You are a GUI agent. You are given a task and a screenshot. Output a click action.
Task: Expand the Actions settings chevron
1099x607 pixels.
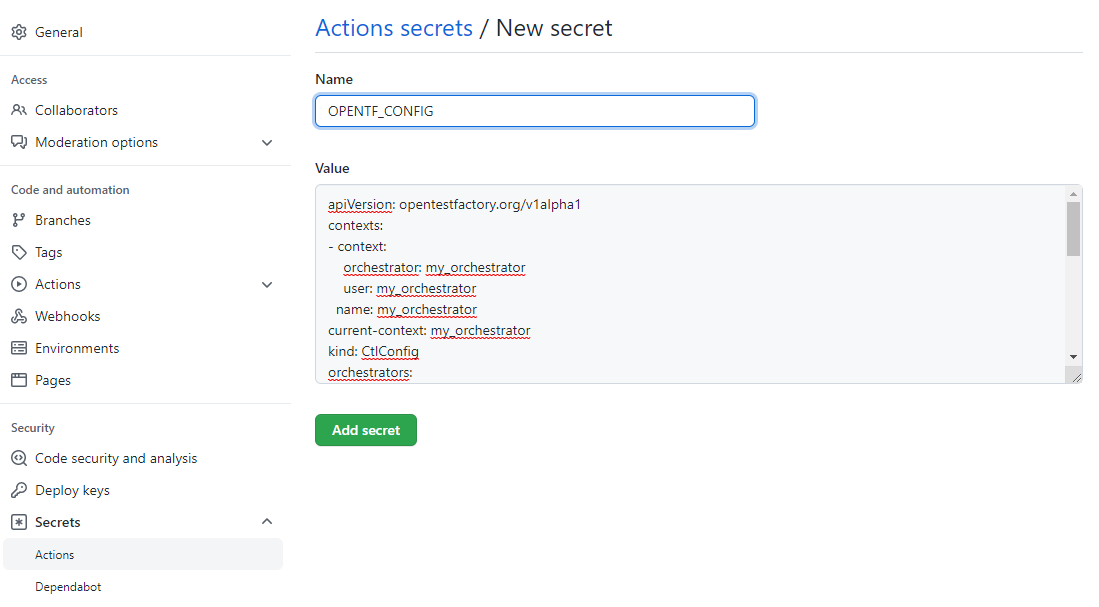[x=267, y=285]
